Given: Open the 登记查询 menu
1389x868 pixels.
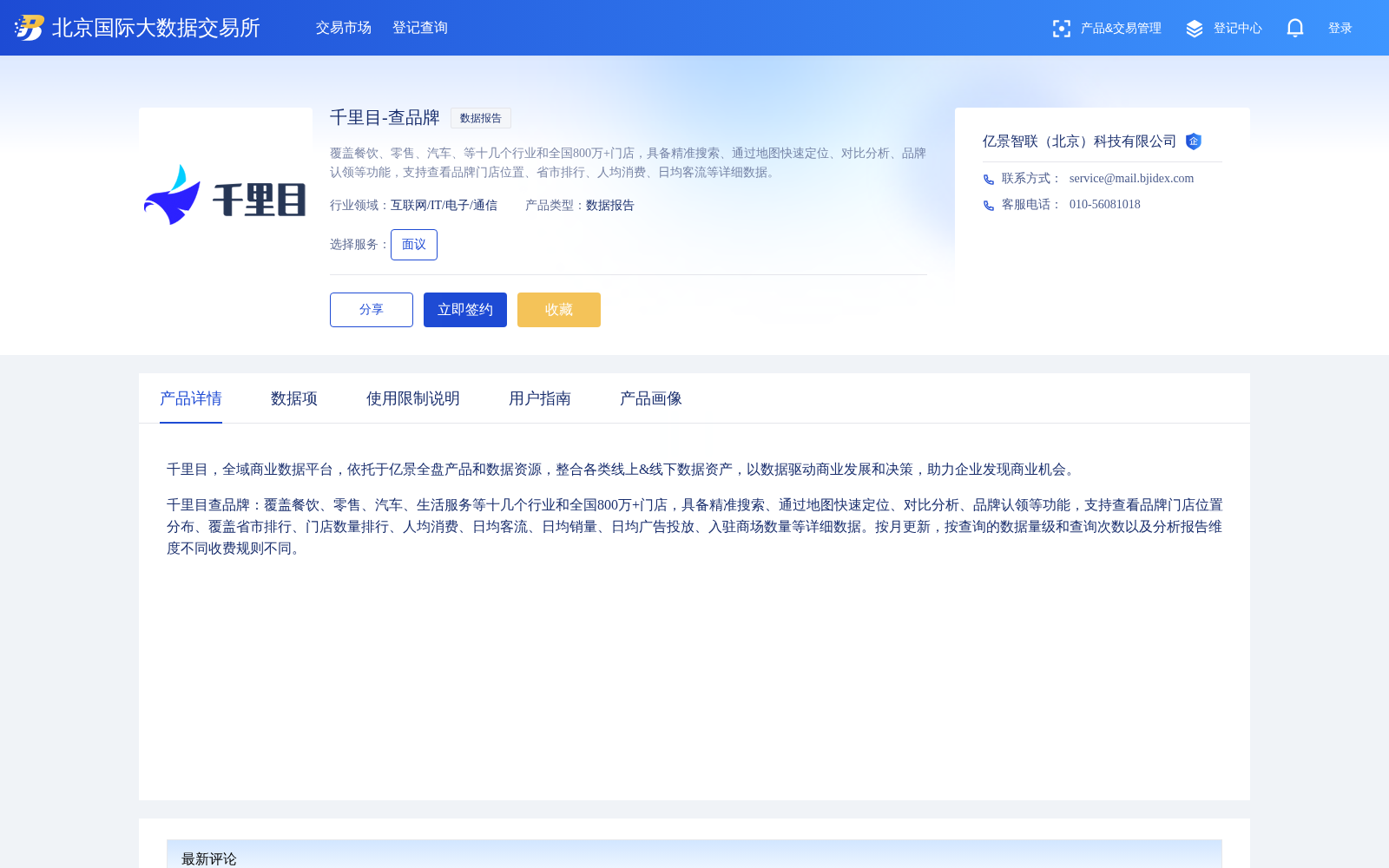Looking at the screenshot, I should point(420,28).
